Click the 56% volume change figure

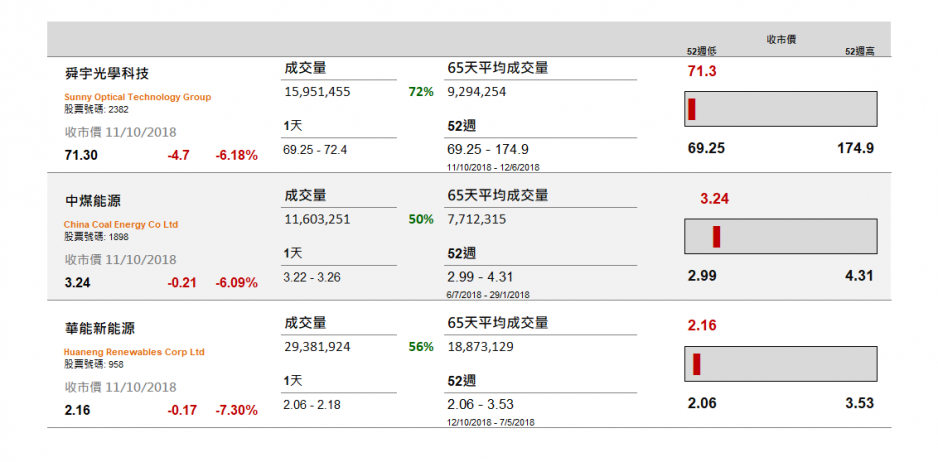click(x=421, y=347)
